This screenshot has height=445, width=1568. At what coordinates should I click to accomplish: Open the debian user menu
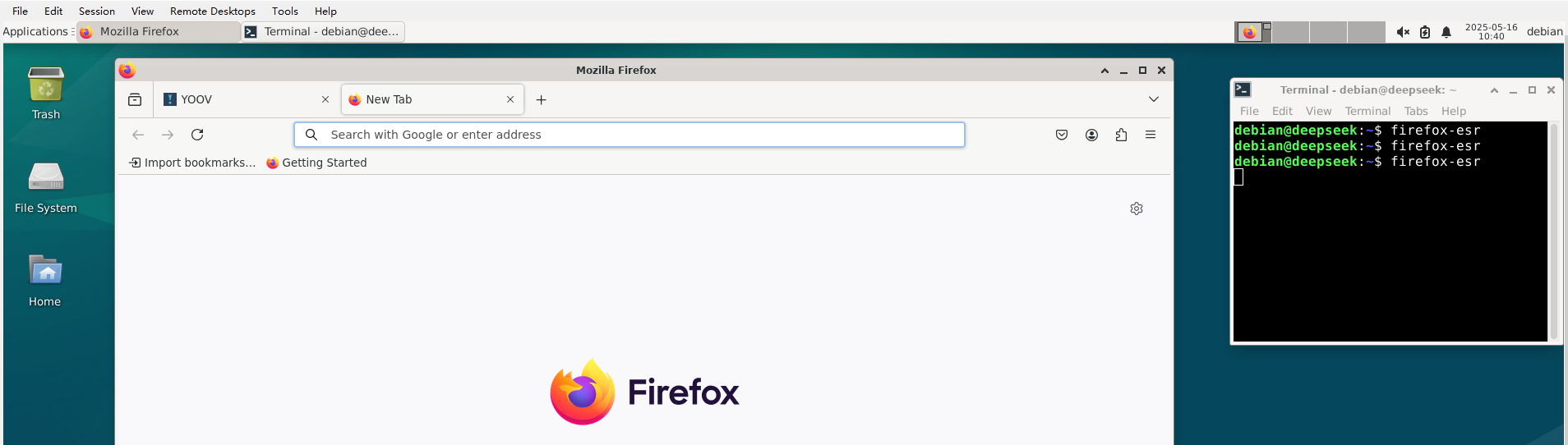[x=1544, y=31]
